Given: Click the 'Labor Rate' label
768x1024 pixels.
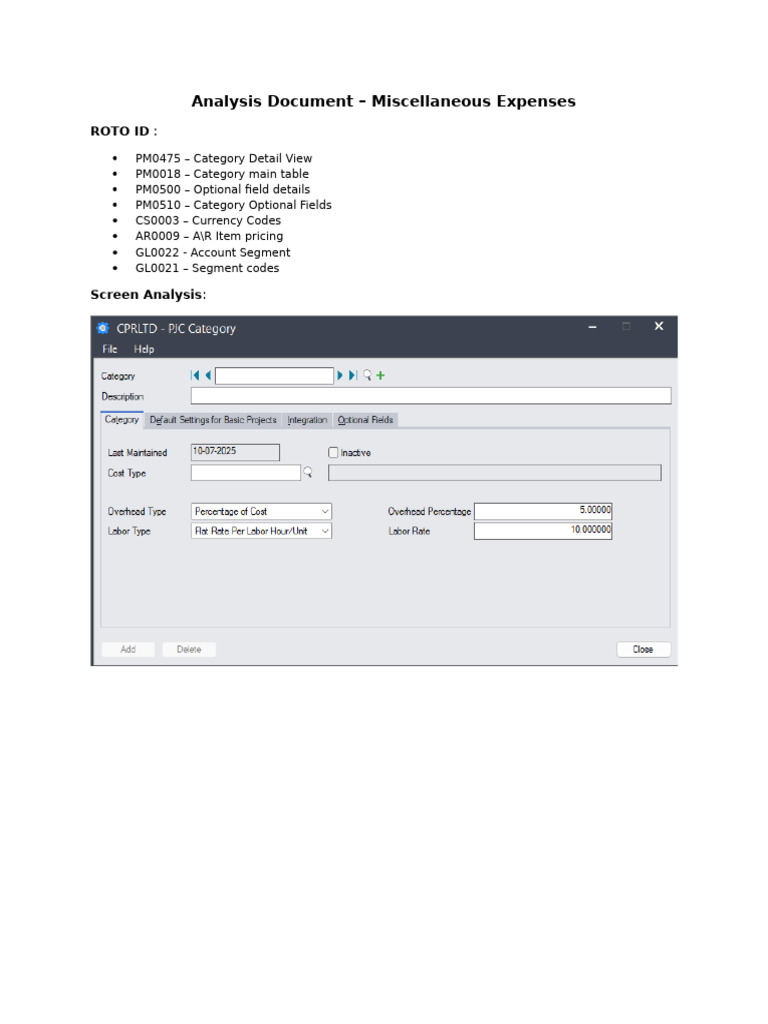Looking at the screenshot, I should click(x=409, y=531).
